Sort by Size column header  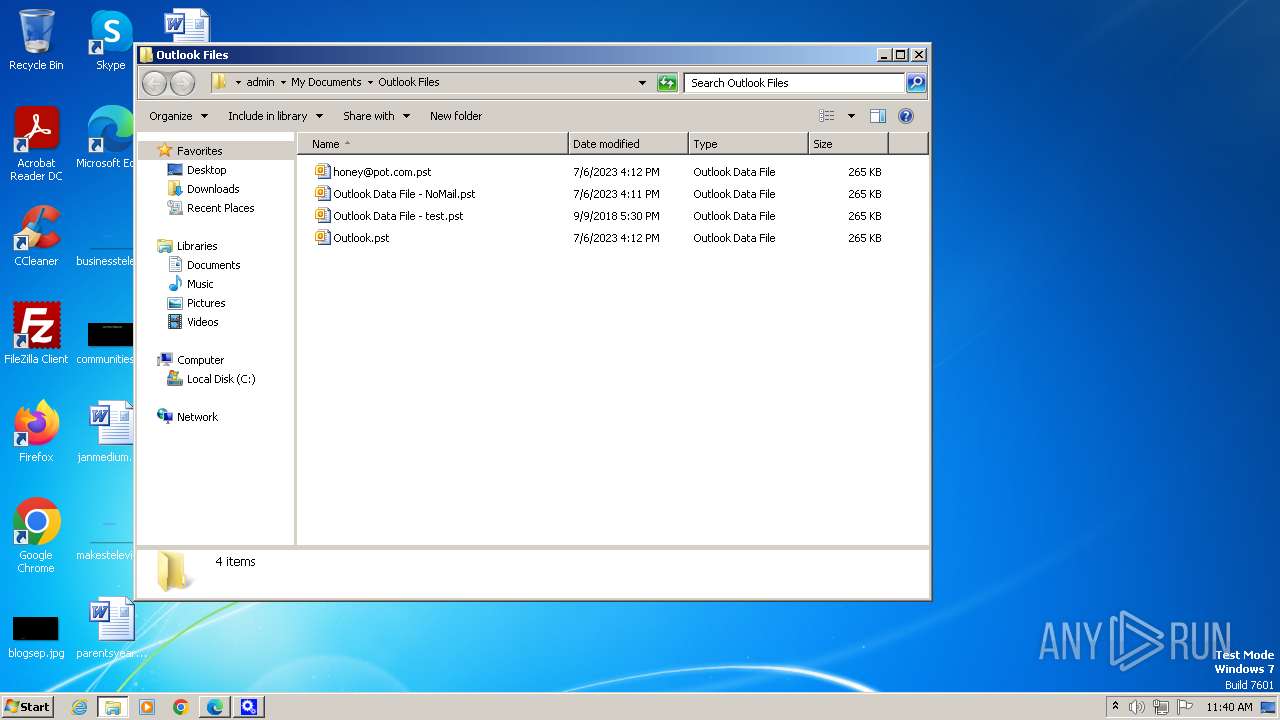click(x=848, y=144)
